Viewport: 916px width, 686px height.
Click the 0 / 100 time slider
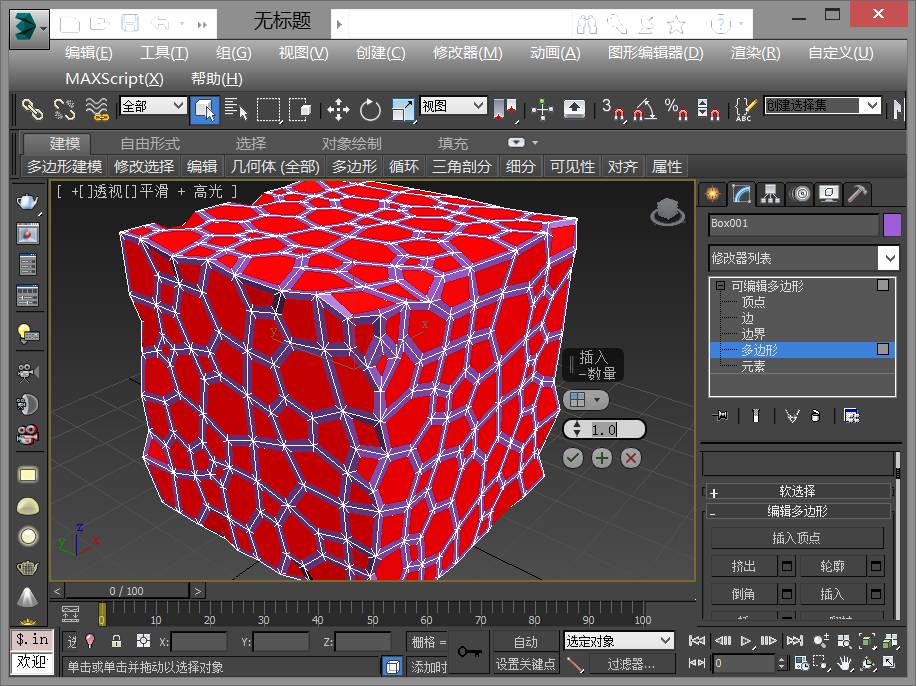(x=127, y=591)
